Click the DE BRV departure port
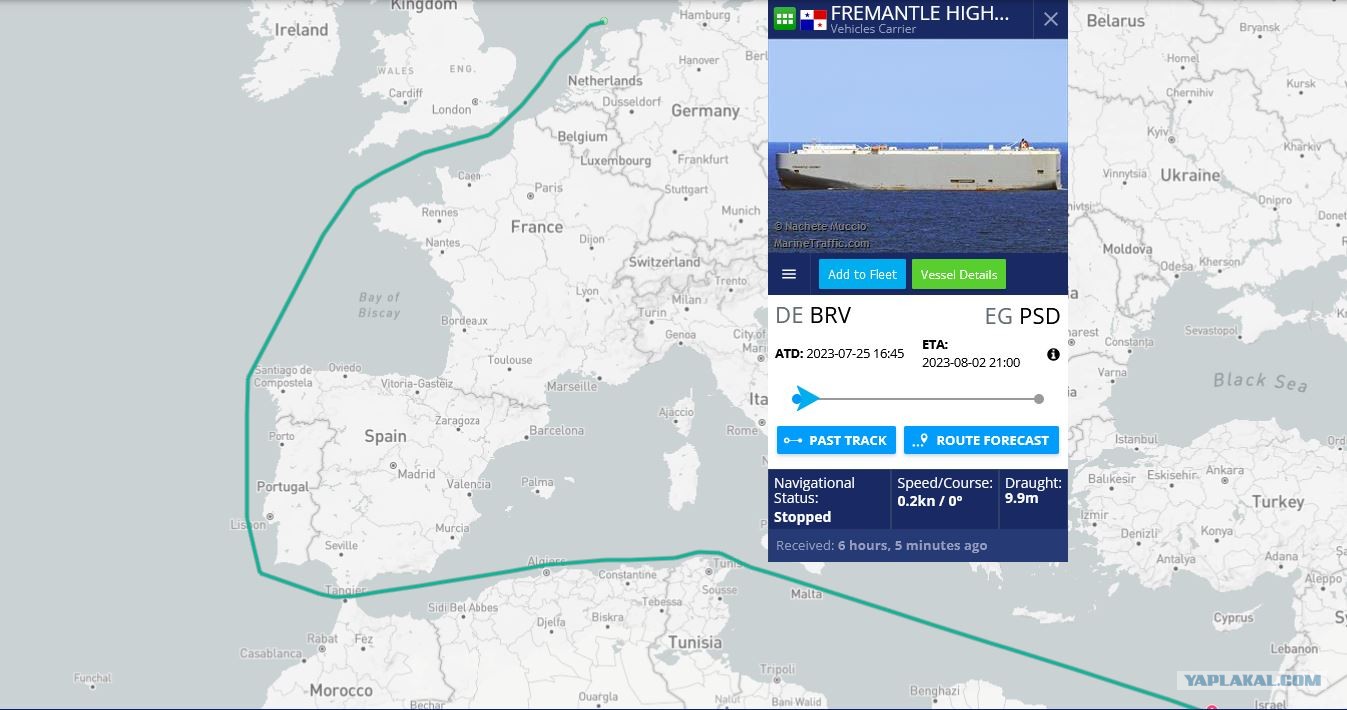The width and height of the screenshot is (1347, 710). click(x=813, y=316)
